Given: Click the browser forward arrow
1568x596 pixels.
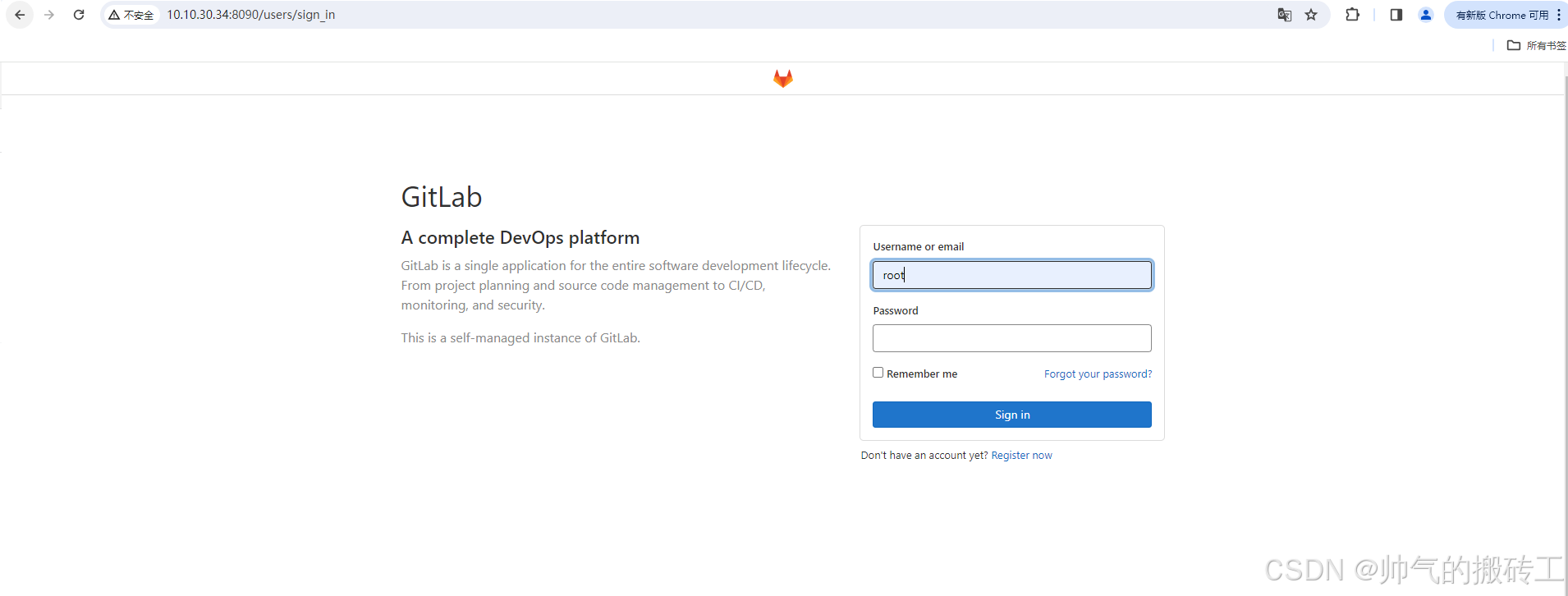Looking at the screenshot, I should click(49, 15).
